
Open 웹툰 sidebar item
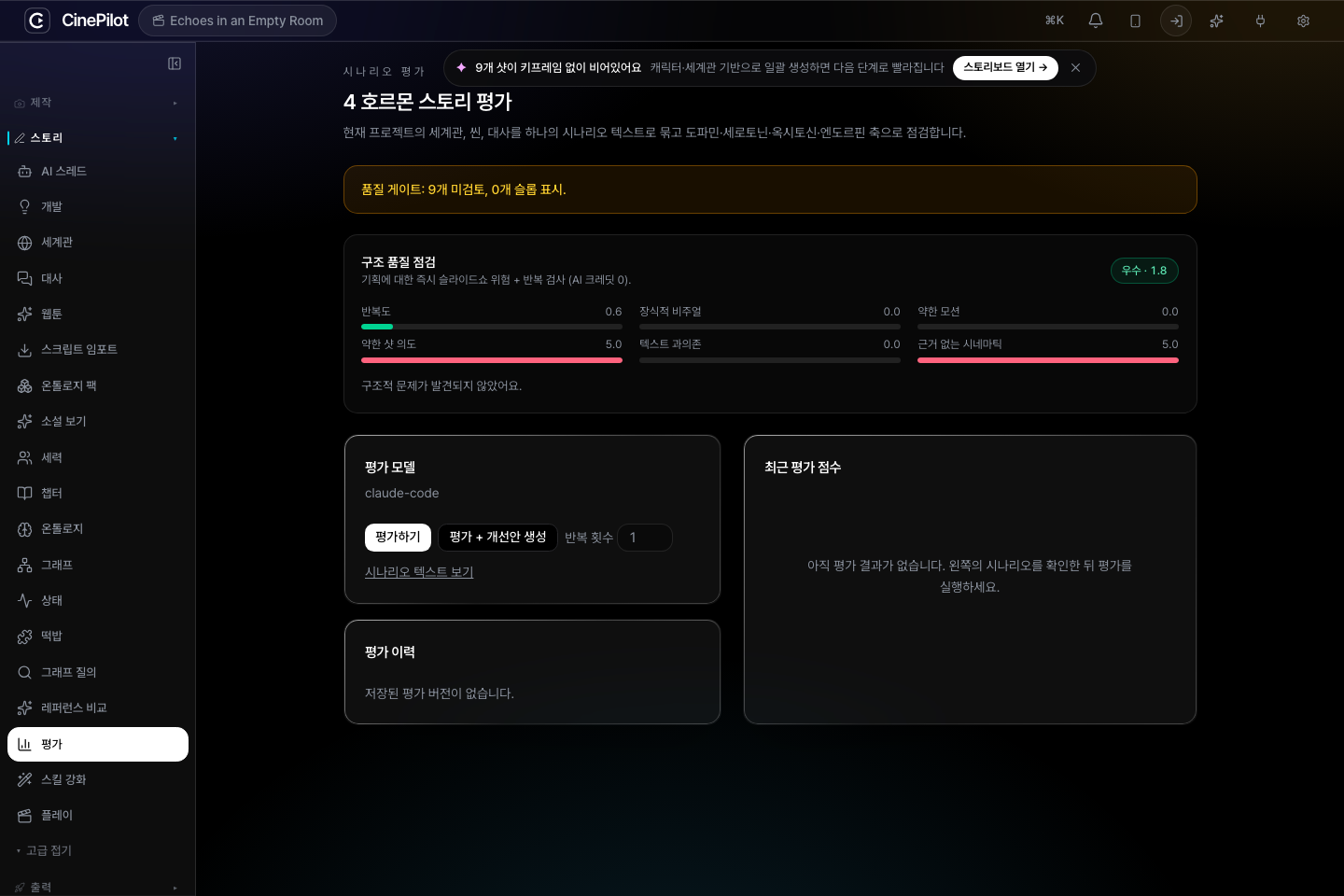point(97,315)
